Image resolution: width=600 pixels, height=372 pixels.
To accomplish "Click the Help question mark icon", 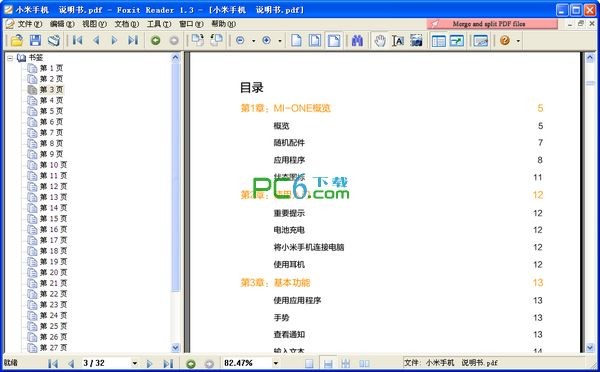I will point(505,40).
